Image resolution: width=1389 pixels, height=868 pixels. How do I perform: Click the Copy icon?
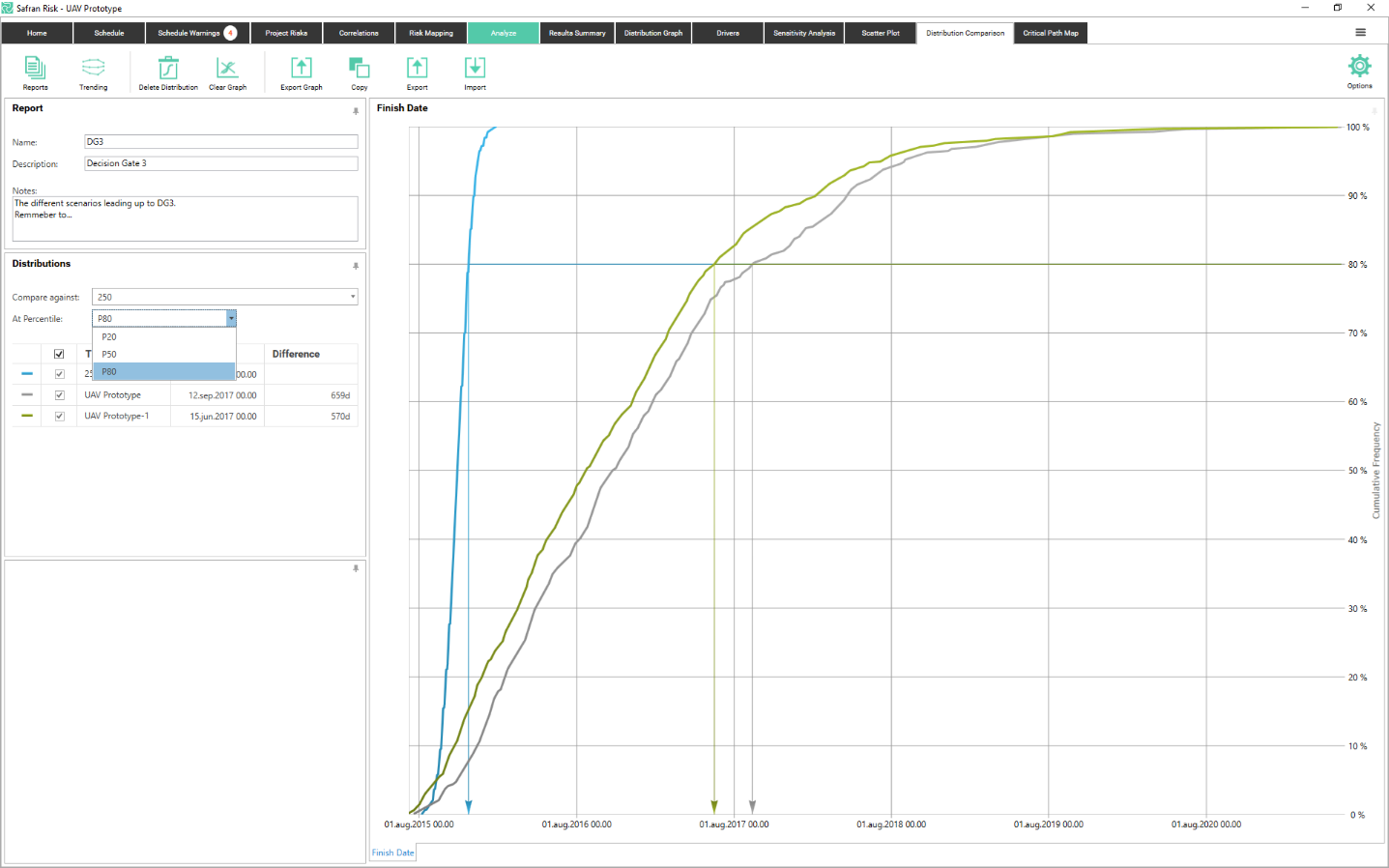(360, 68)
